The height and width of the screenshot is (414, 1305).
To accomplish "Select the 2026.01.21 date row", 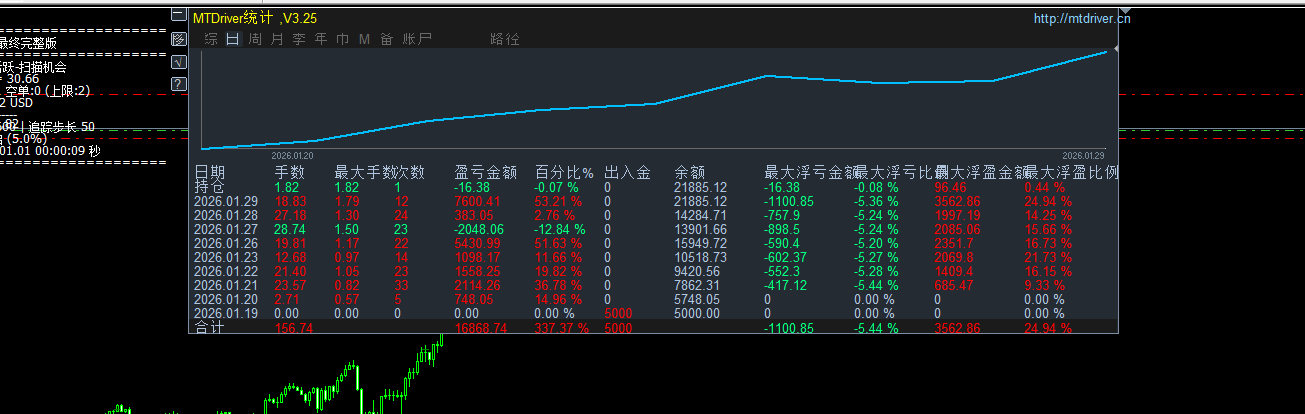I will click(x=226, y=285).
